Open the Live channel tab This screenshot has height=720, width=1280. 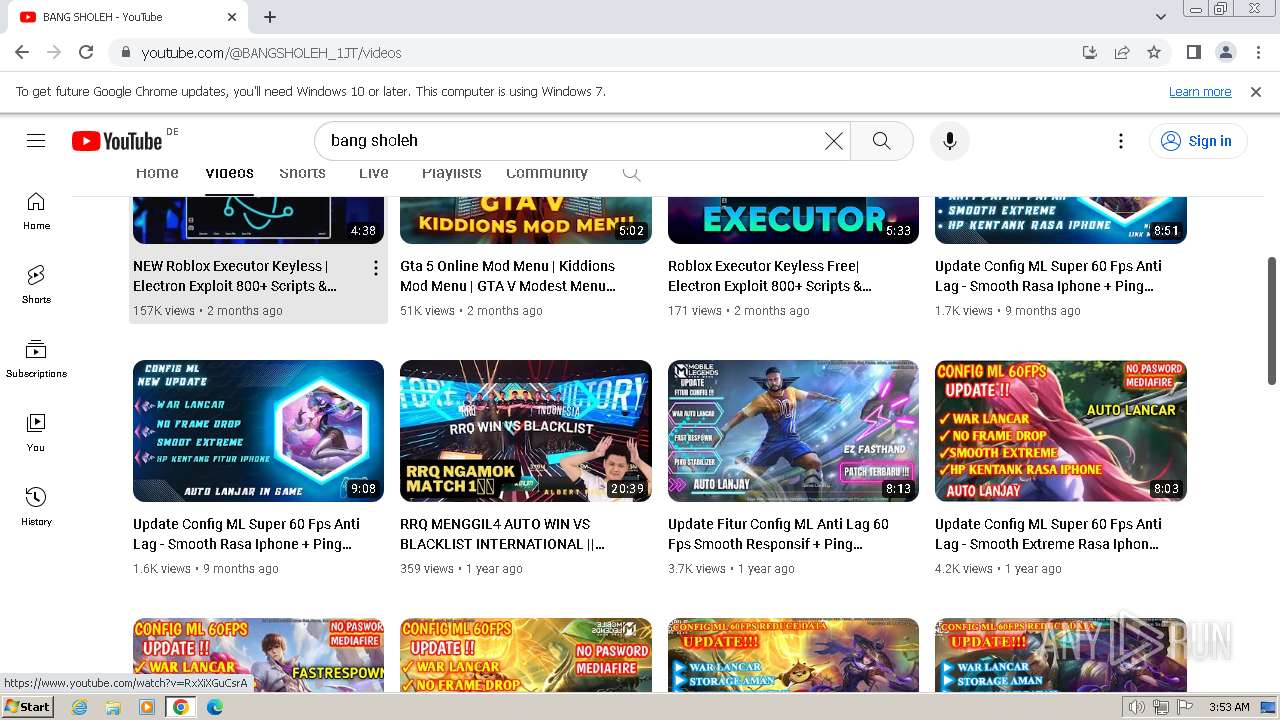coord(374,173)
